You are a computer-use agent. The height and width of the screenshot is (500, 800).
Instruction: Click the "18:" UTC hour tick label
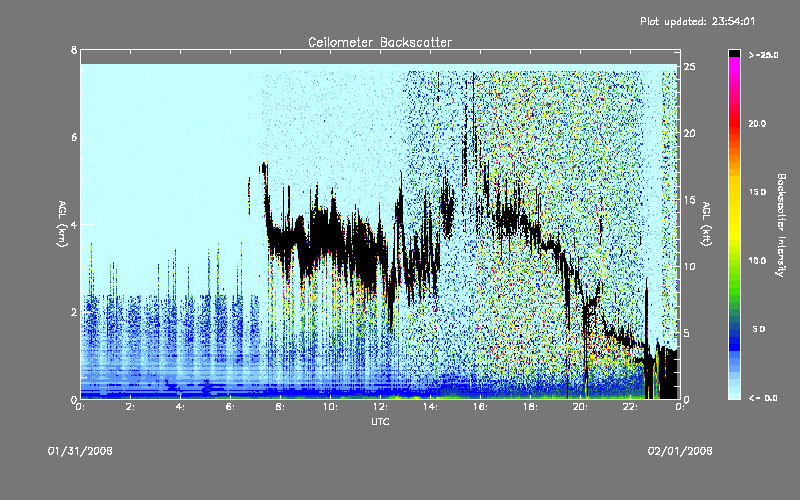pyautogui.click(x=531, y=407)
